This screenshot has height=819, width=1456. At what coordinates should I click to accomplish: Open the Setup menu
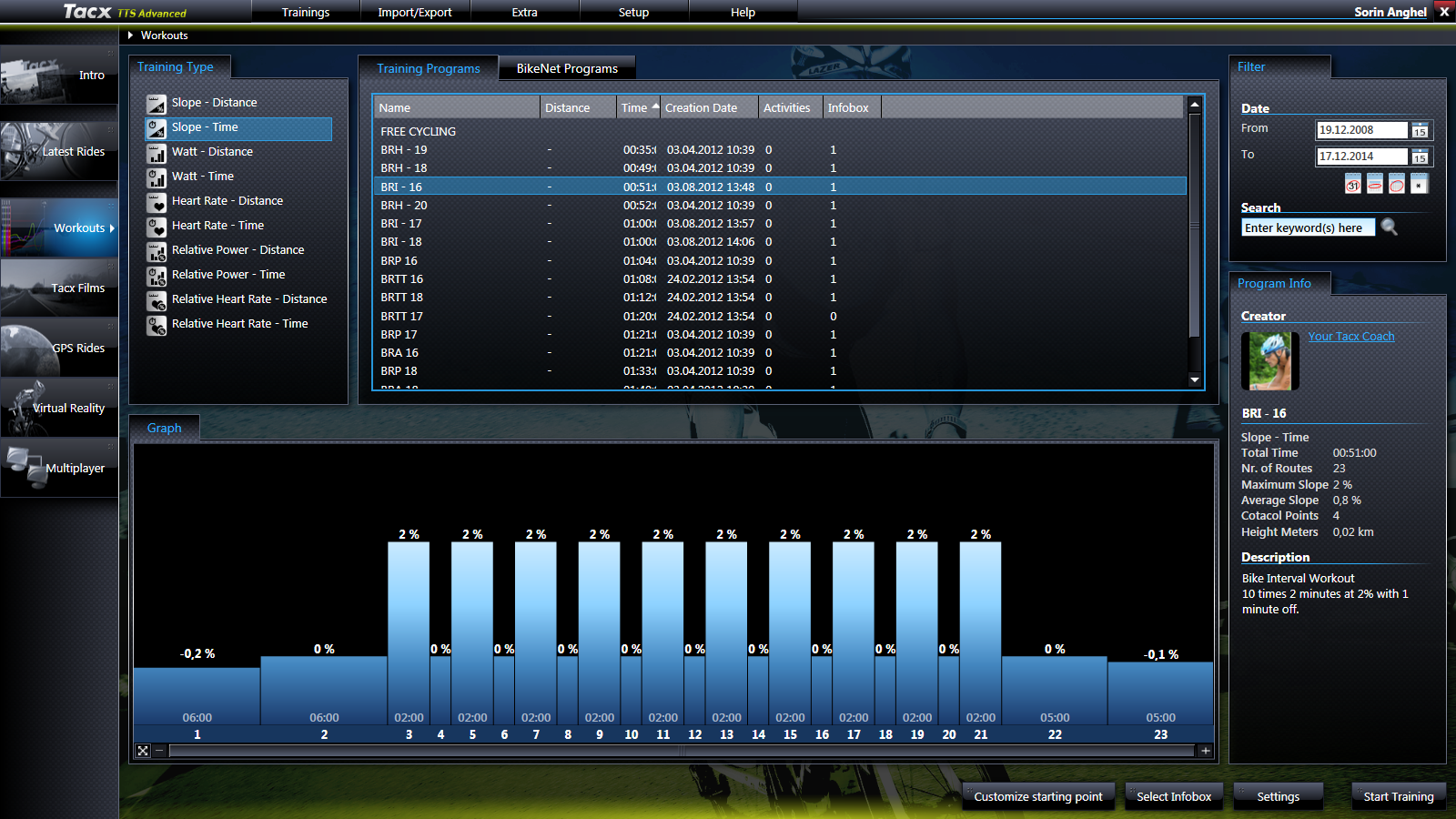pos(634,12)
